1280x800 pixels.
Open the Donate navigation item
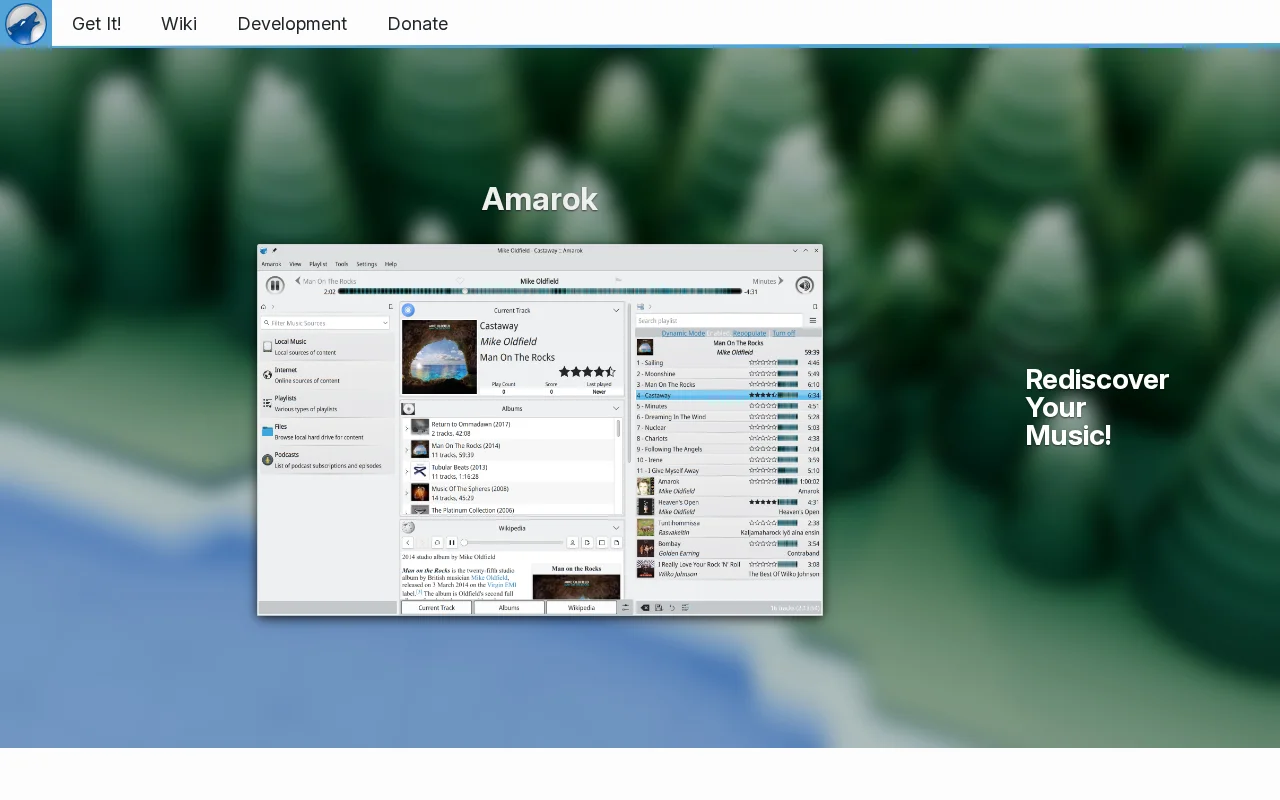(418, 24)
